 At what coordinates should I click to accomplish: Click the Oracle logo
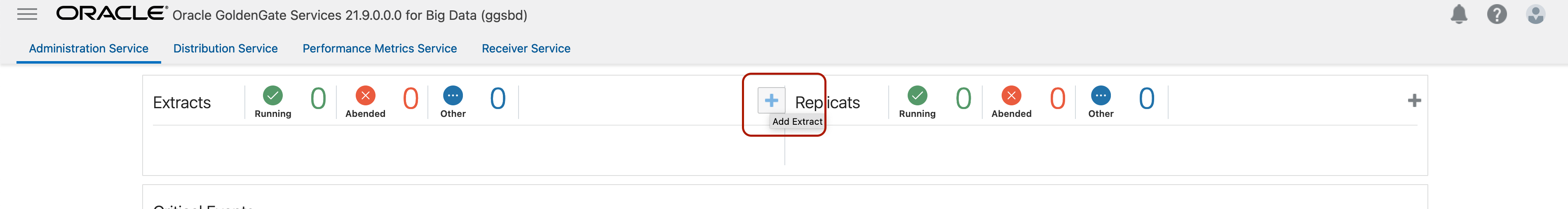111,13
